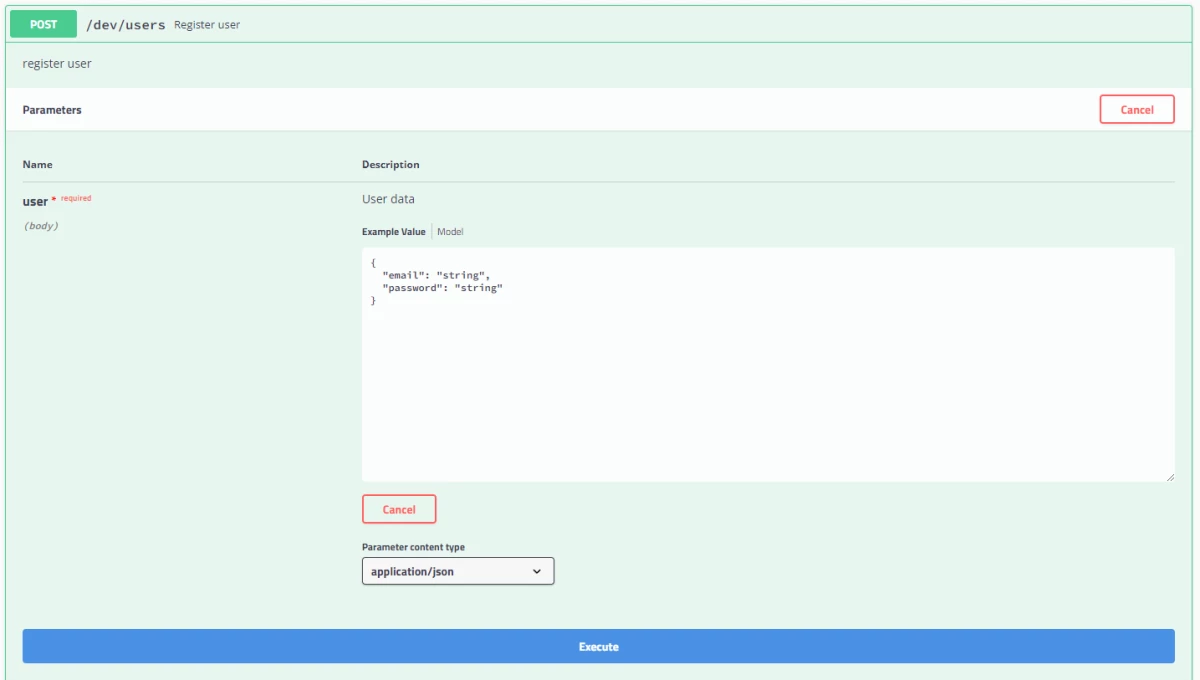This screenshot has height=680, width=1200.
Task: Collapse the /dev/users endpoint path
Action: coord(126,25)
